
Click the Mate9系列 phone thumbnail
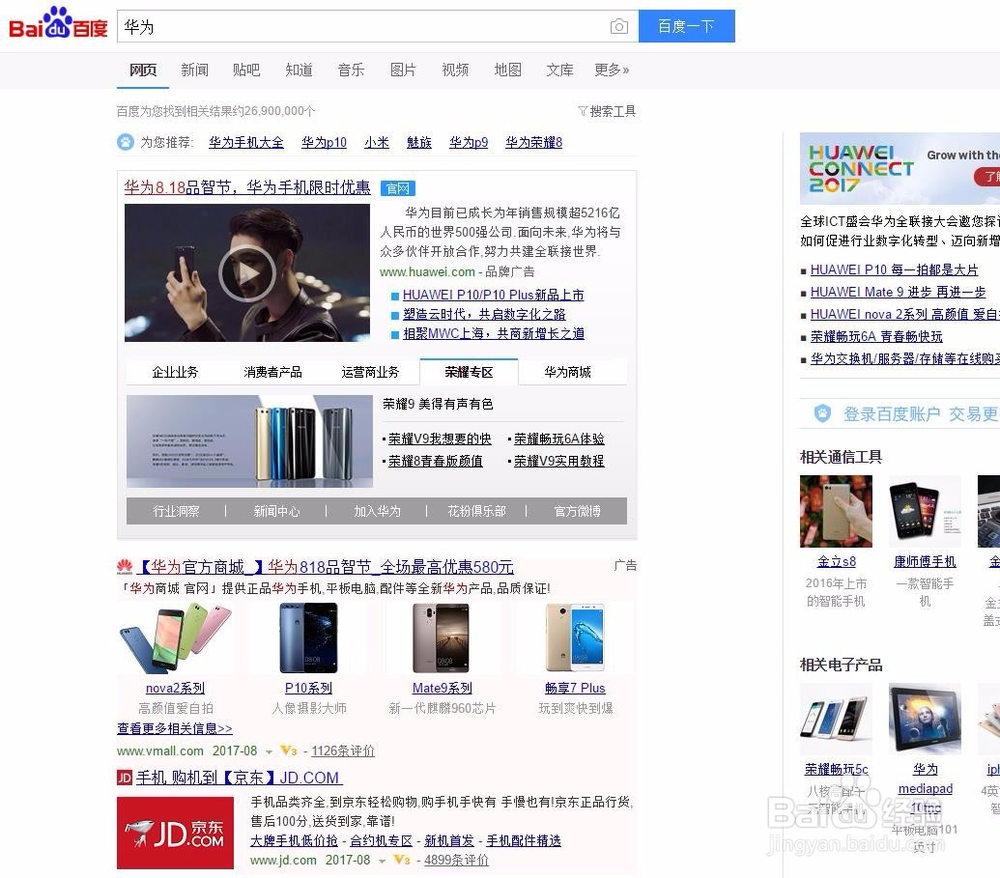click(x=442, y=639)
